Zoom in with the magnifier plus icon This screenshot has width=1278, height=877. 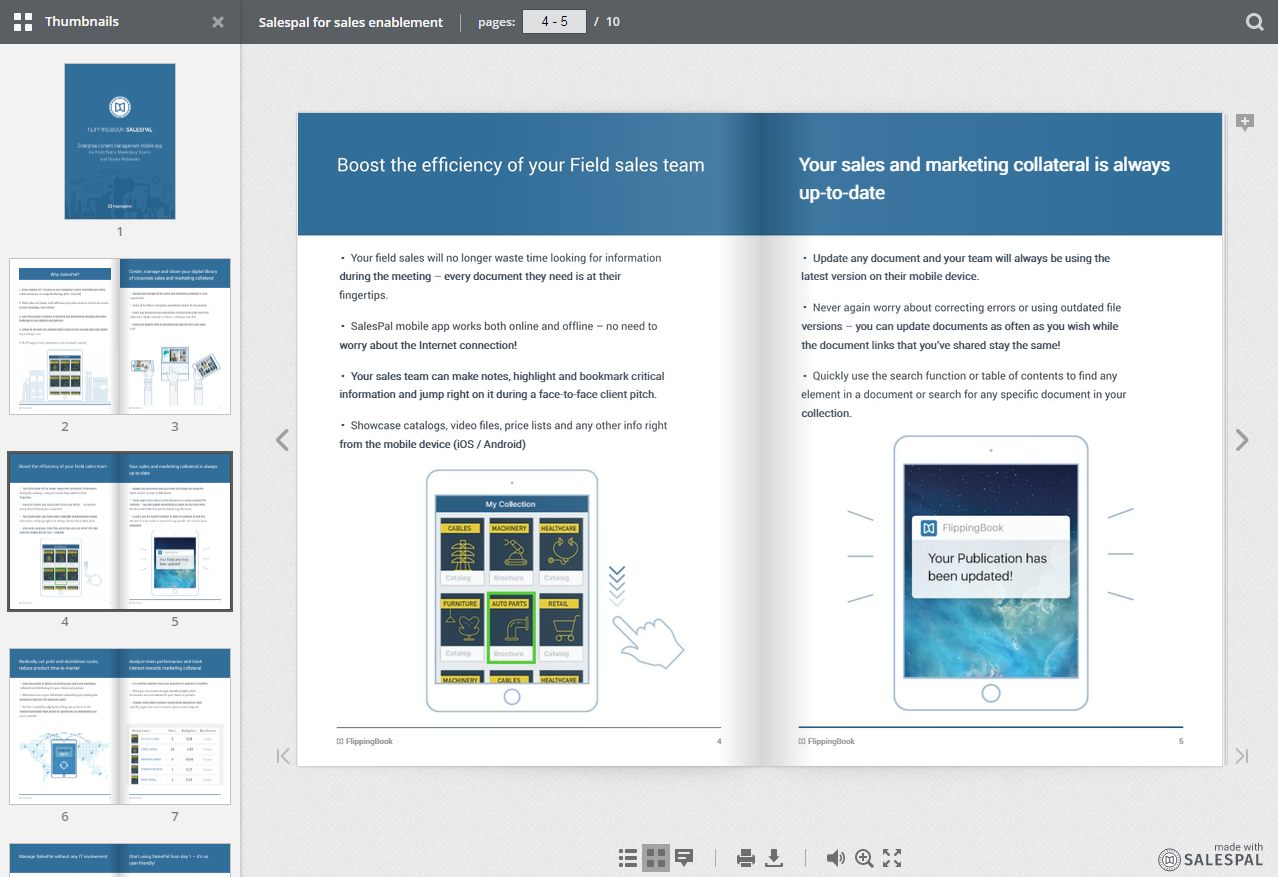pos(864,858)
